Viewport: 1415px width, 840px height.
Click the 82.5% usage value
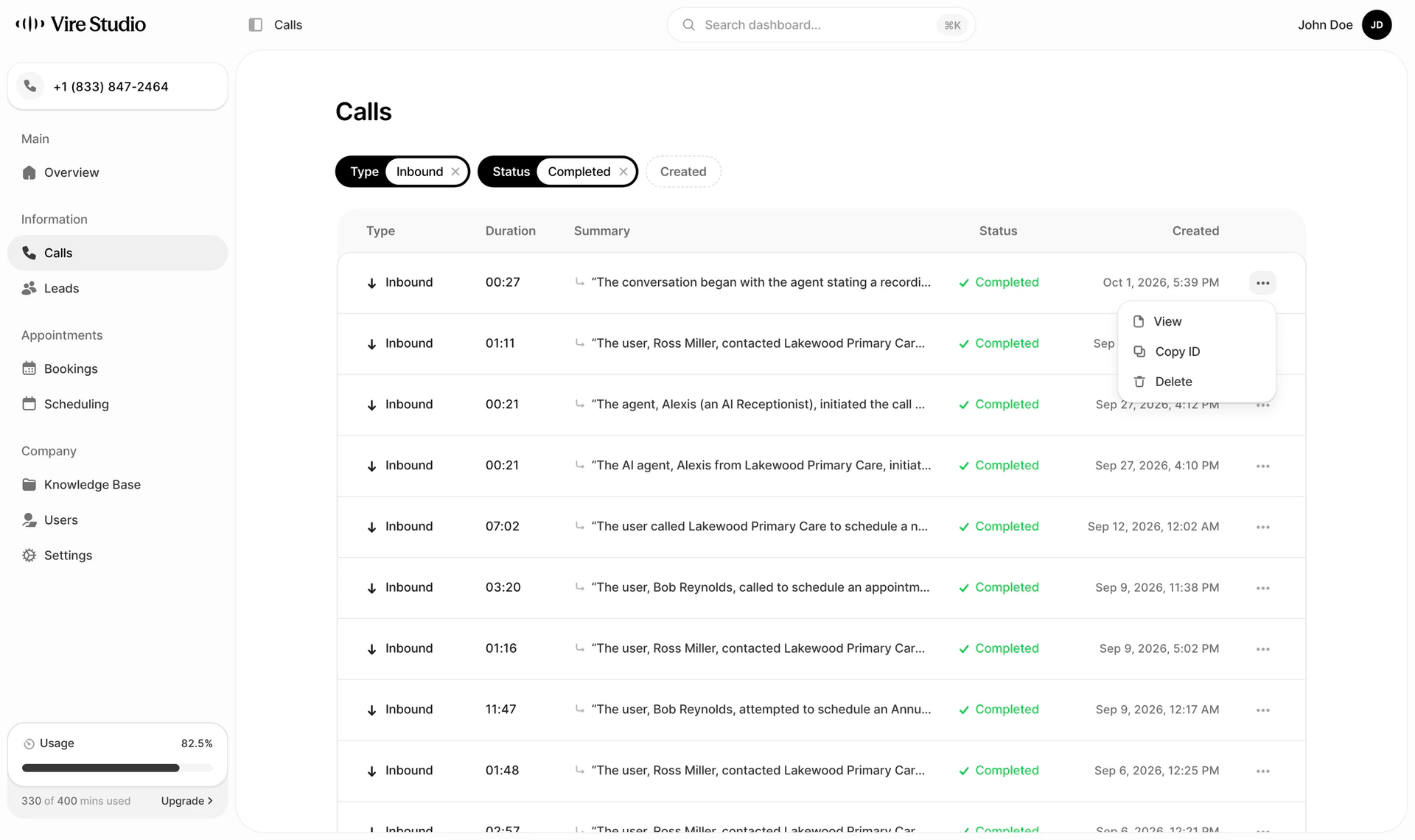pyautogui.click(x=197, y=743)
